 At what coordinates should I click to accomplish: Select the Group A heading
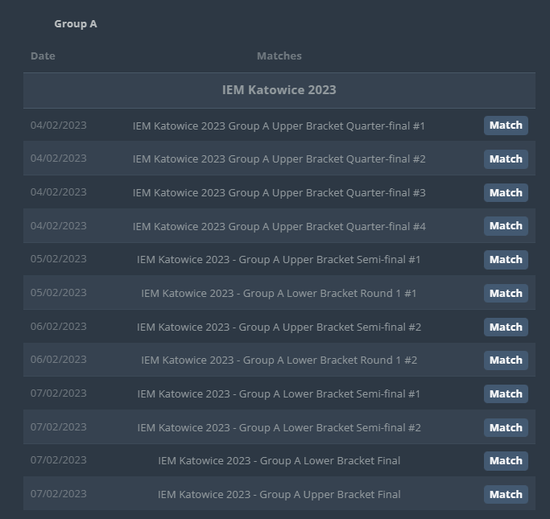point(75,24)
